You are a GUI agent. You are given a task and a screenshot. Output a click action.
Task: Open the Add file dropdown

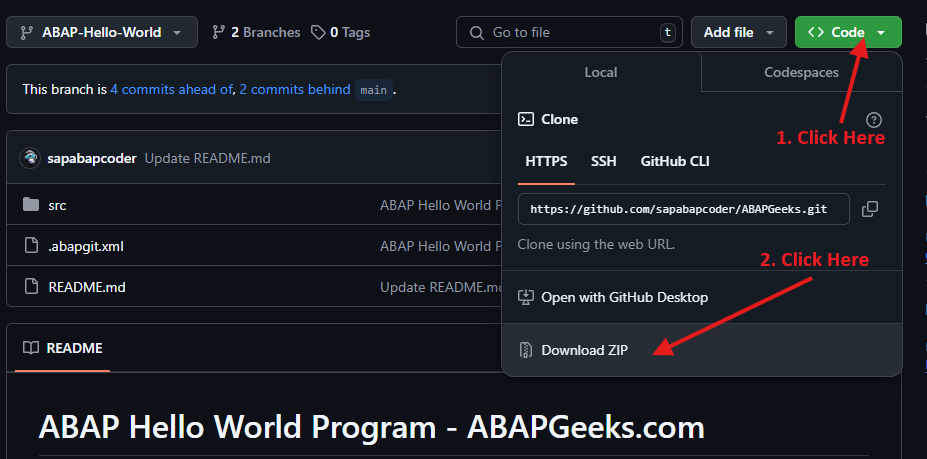738,32
